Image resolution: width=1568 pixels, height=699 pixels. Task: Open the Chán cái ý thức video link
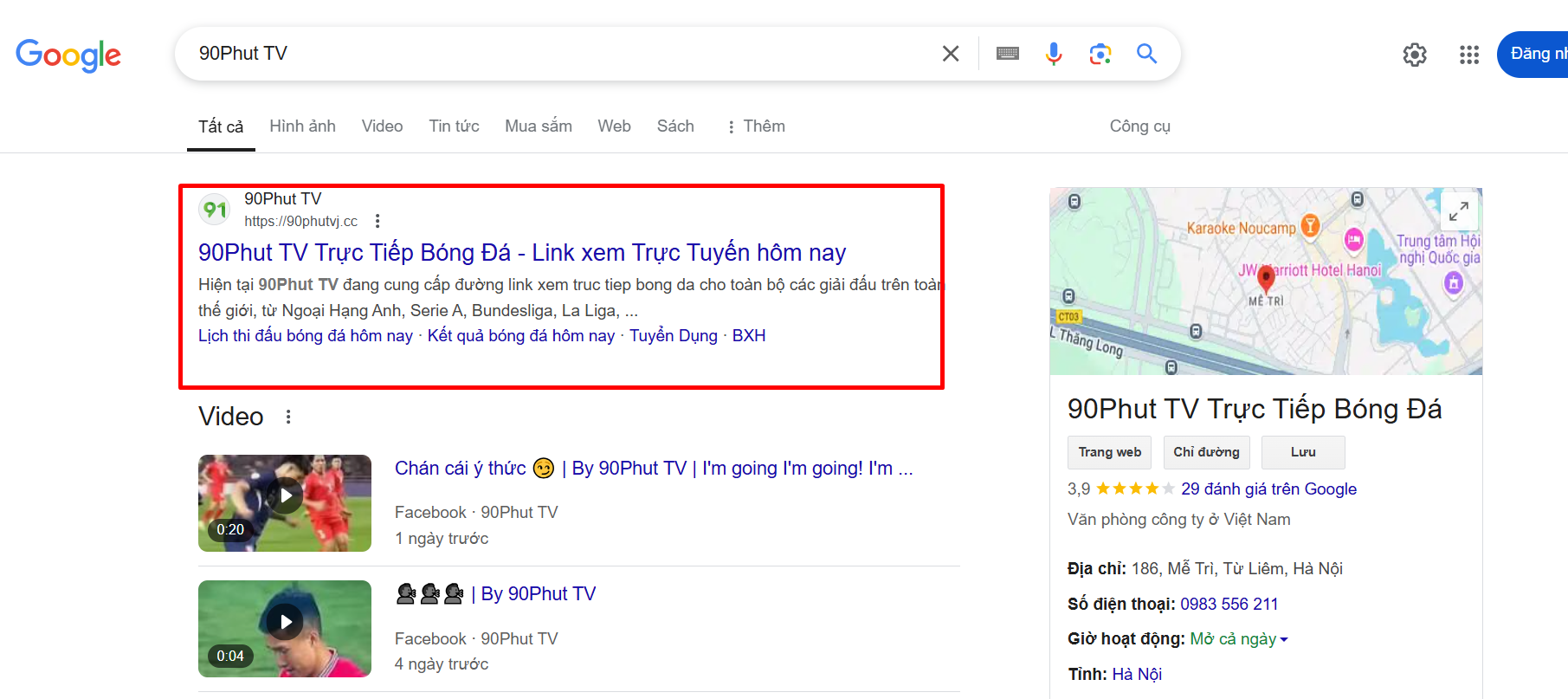[654, 469]
